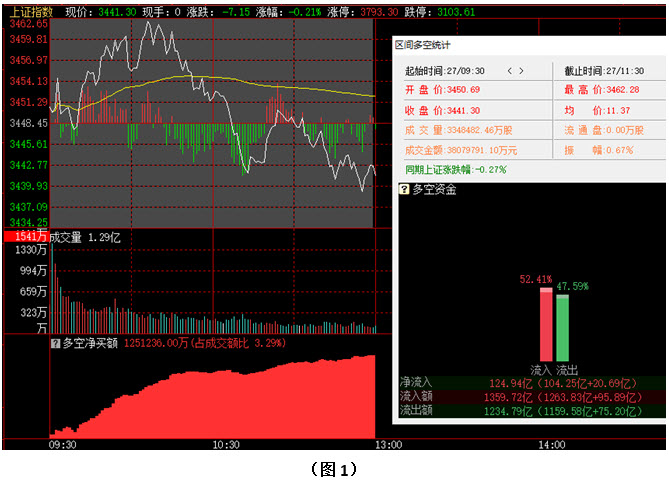This screenshot has width=669, height=490.
Task: Click the 流入 label under red bar
Action: [x=541, y=370]
